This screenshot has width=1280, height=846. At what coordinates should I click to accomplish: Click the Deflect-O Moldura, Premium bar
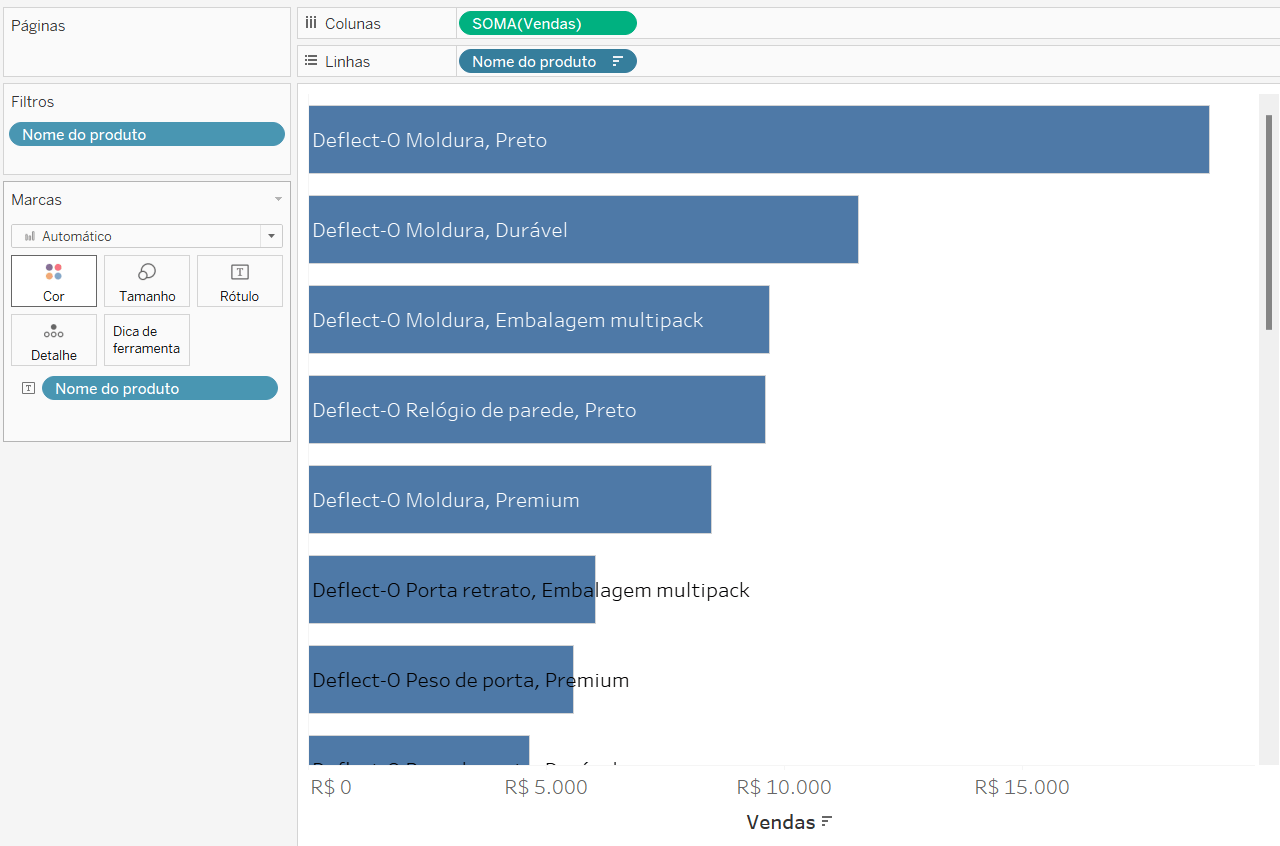510,499
